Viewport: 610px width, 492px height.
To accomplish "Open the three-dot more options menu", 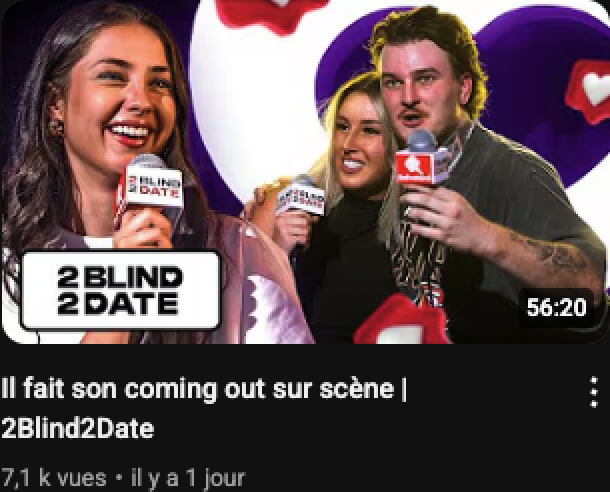I will (594, 392).
